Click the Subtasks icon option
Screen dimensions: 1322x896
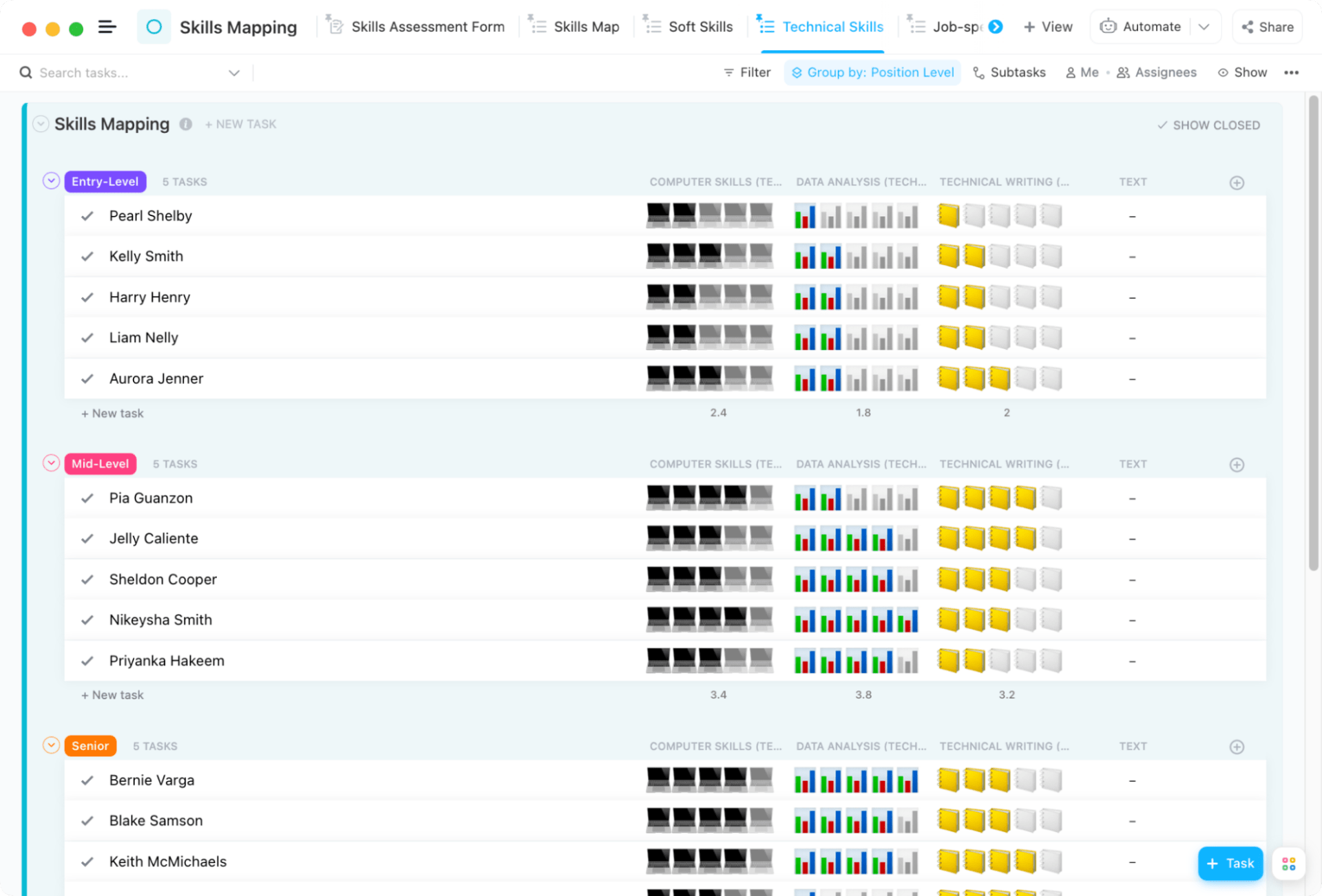click(x=1009, y=72)
